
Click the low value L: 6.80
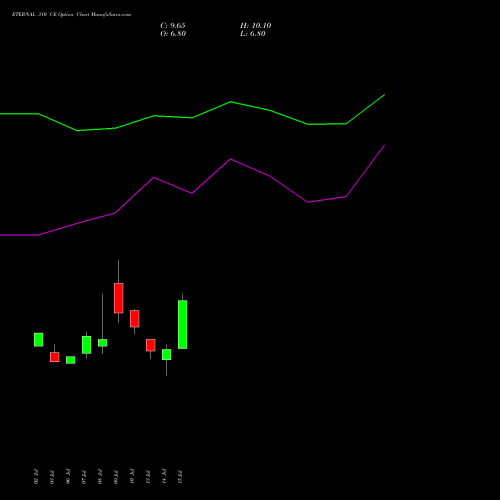(253, 34)
